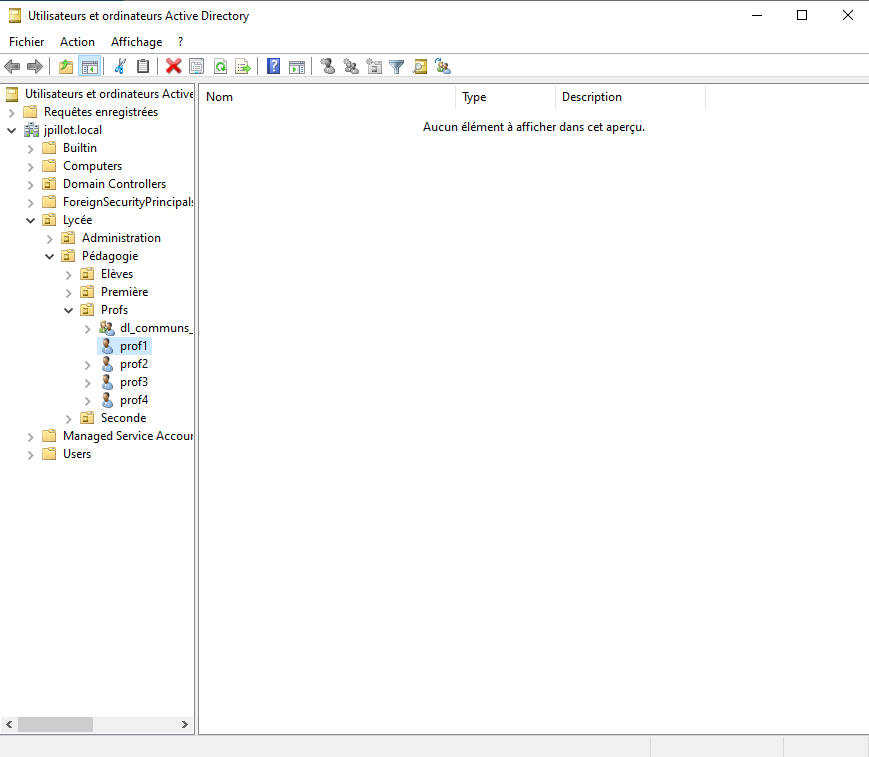Click the create new group icon
The image size is (869, 757).
click(x=351, y=67)
